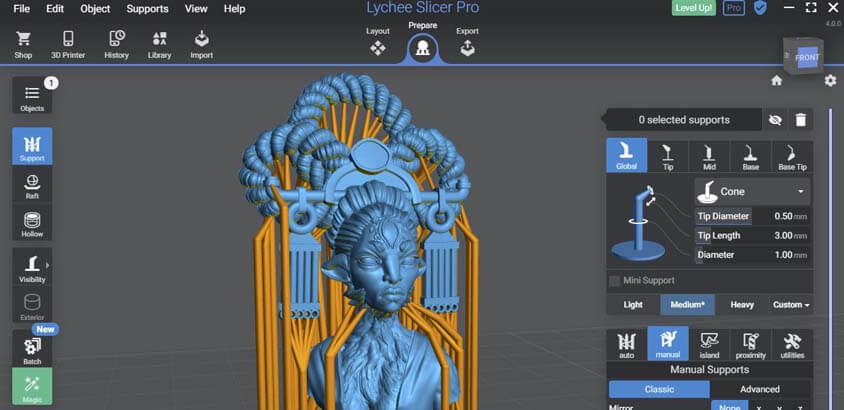844x410 pixels.
Task: Select the Exterior view tool
Action: coord(32,307)
